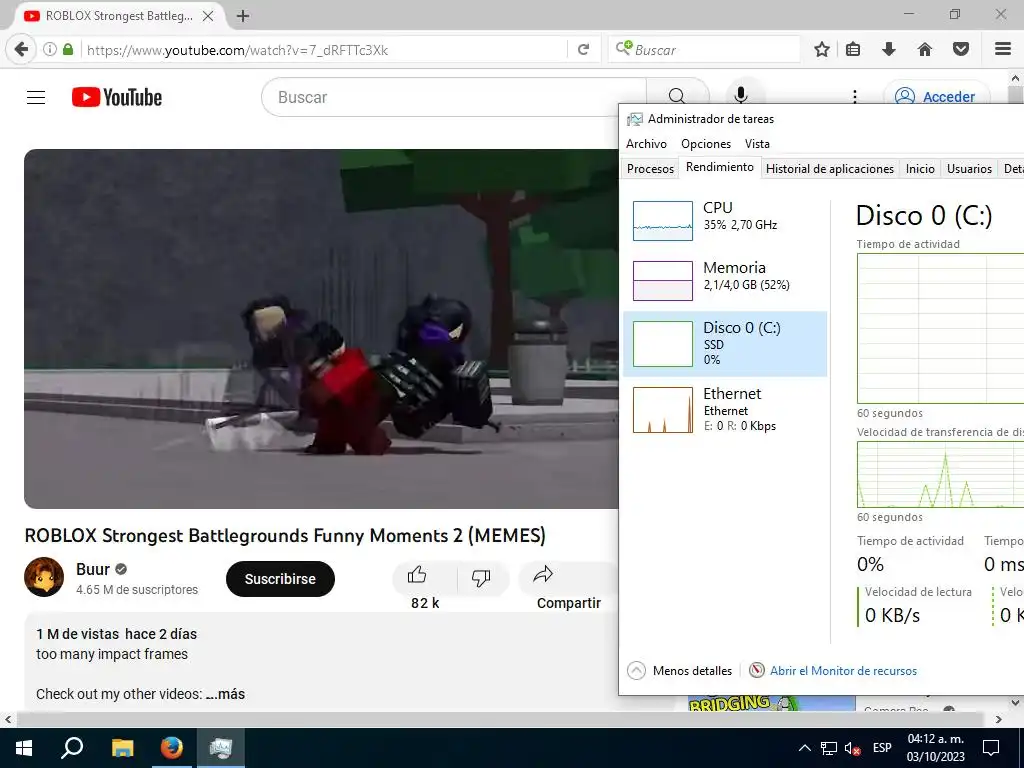This screenshot has width=1024, height=768.
Task: Switch to the Usuarios tab
Action: tap(969, 168)
